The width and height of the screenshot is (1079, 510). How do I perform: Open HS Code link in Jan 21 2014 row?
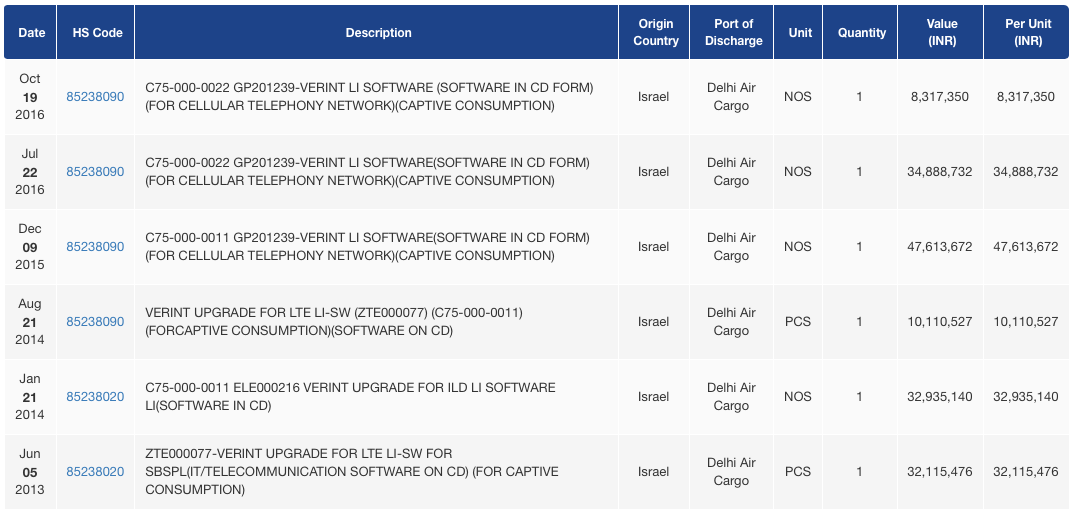(95, 397)
